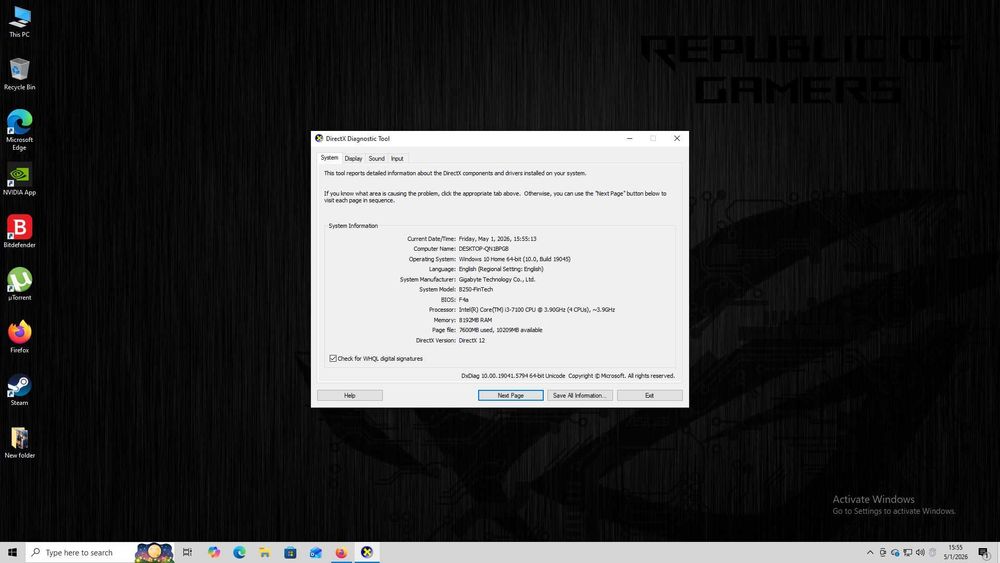Switch to the Sound tab
Image resolution: width=1000 pixels, height=563 pixels.
point(376,158)
